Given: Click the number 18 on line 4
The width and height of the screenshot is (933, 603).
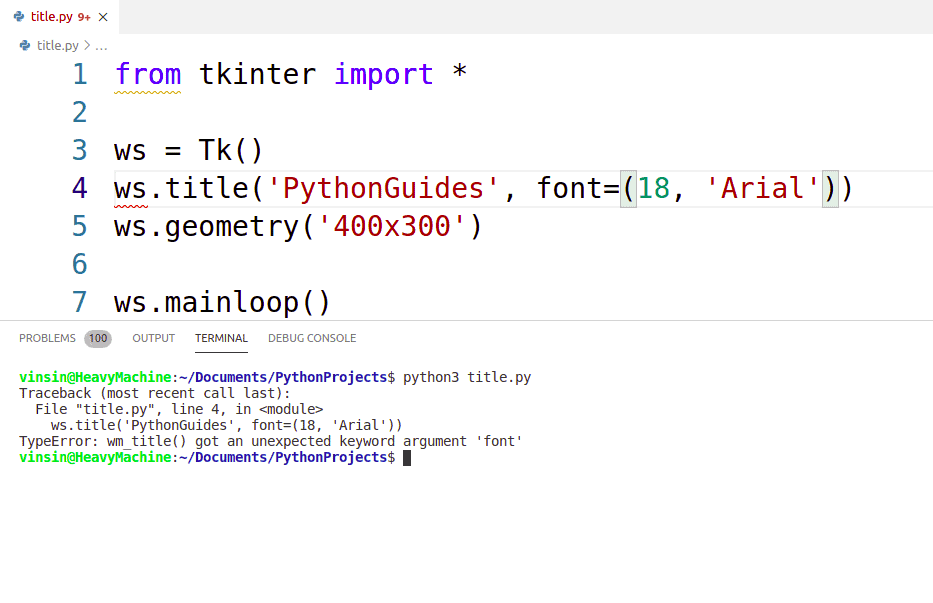Looking at the screenshot, I should [654, 189].
